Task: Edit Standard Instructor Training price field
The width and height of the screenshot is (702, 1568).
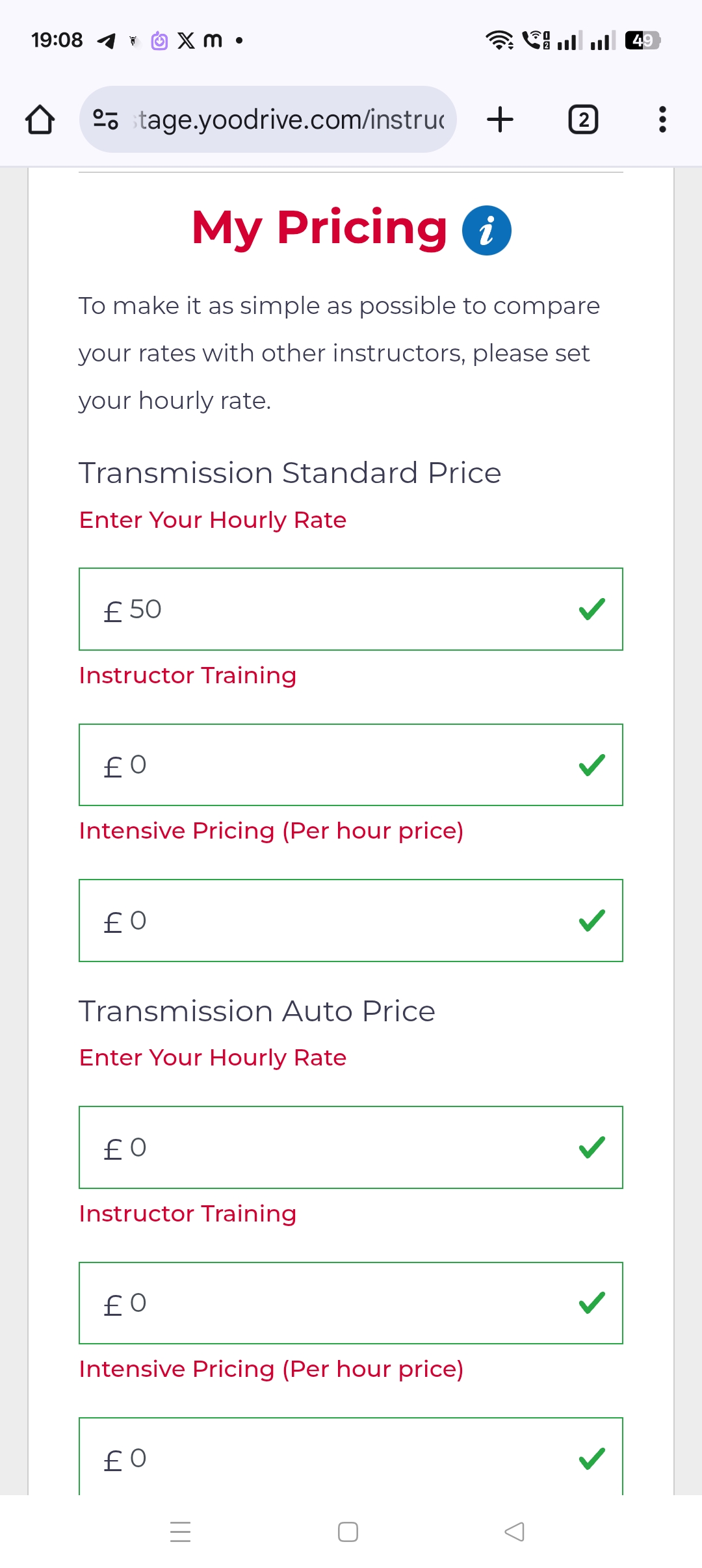Action: click(325, 764)
